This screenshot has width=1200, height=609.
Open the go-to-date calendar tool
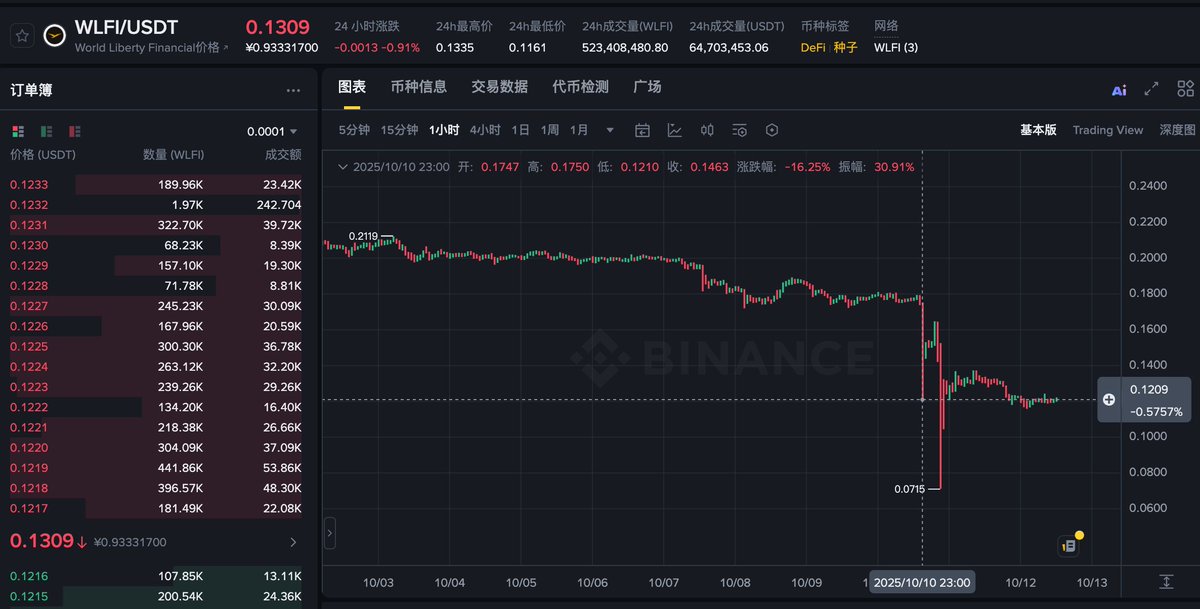643,130
